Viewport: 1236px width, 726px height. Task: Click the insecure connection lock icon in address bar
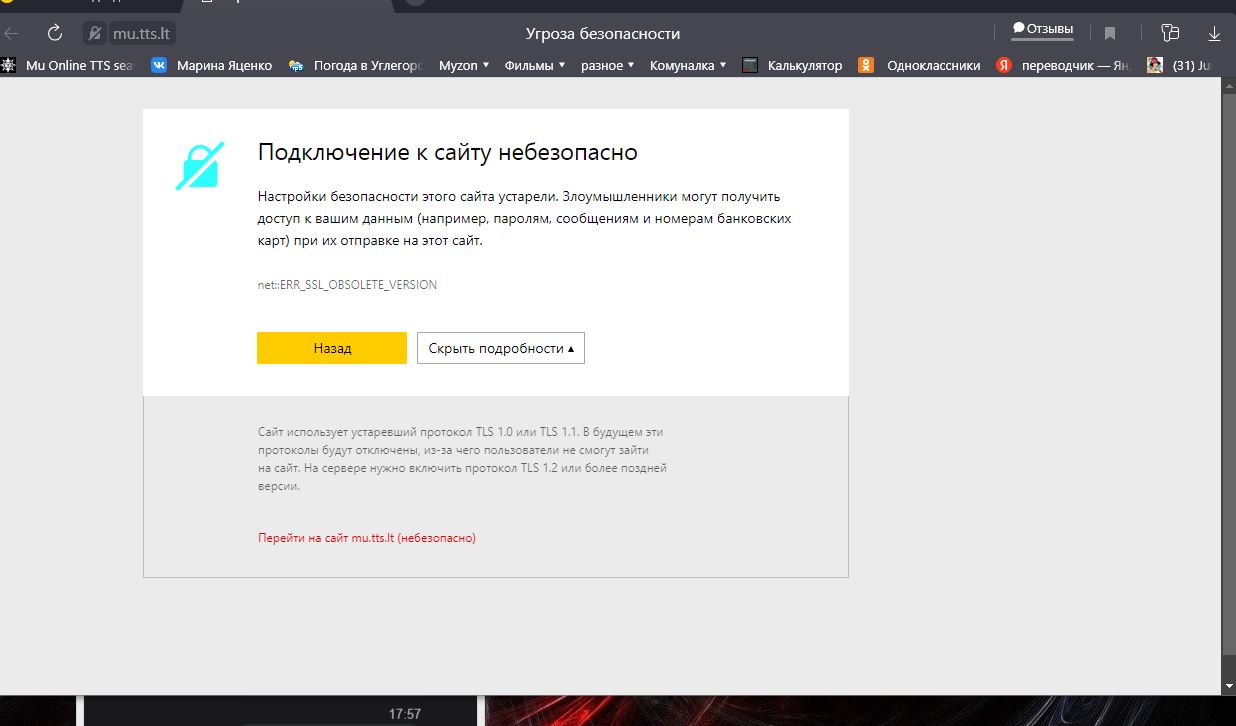tap(96, 33)
